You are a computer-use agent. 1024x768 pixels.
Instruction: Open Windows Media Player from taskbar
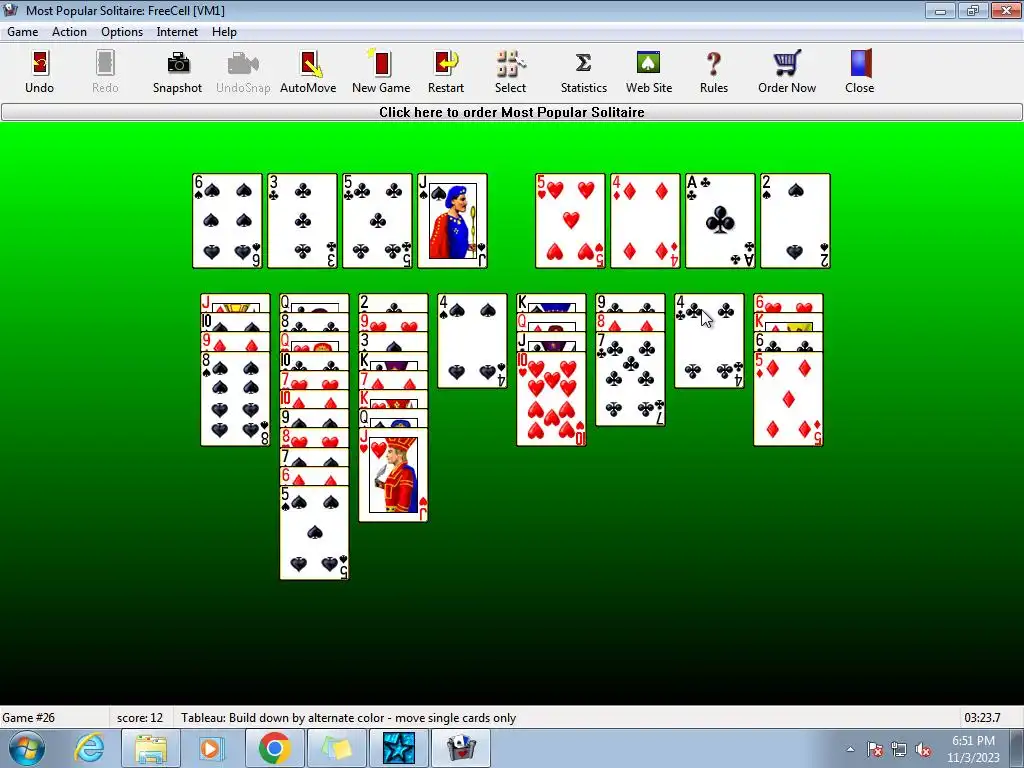210,748
